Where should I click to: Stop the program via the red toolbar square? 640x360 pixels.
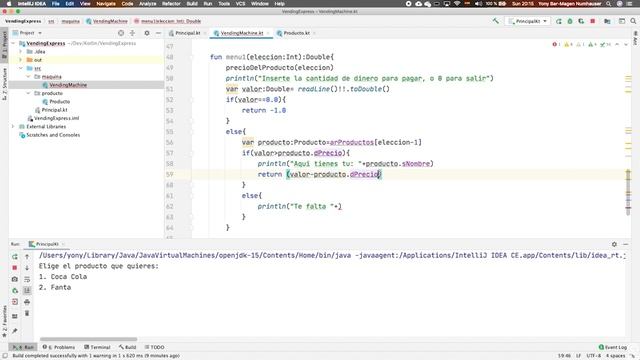tap(593, 21)
